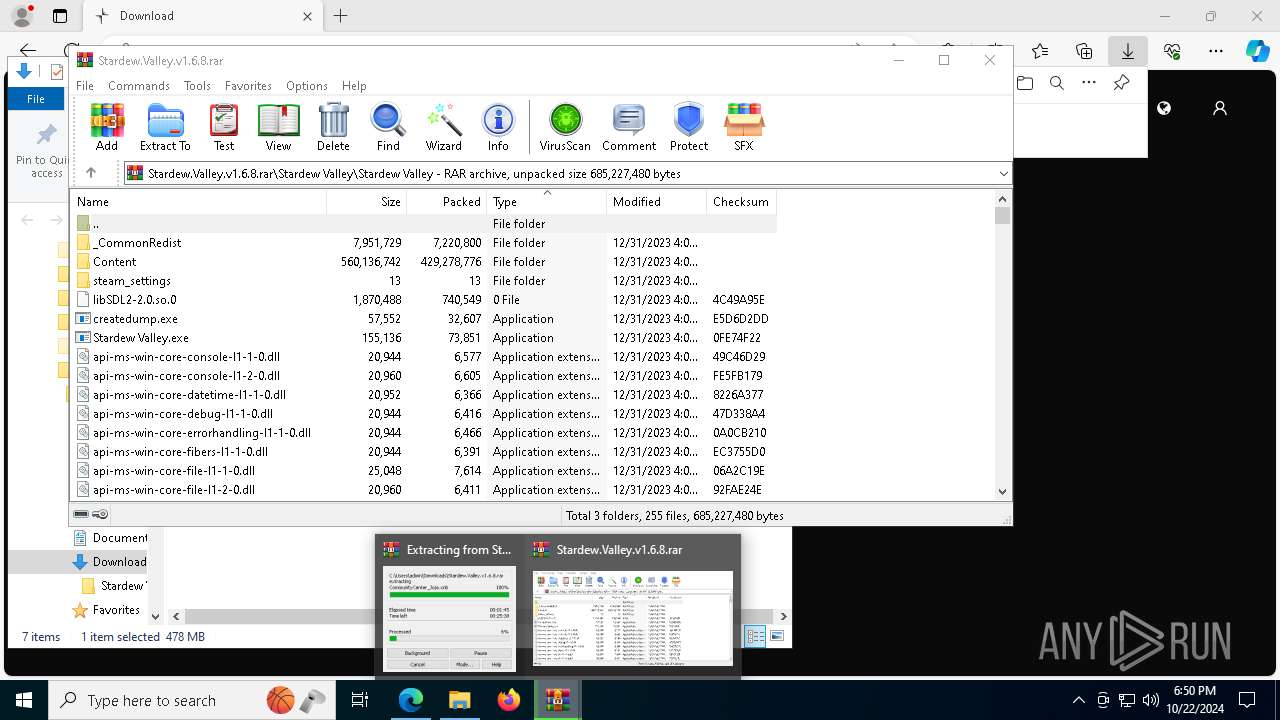Viewport: 1280px width, 720px height.
Task: Sort by the Type column header
Action: (547, 202)
